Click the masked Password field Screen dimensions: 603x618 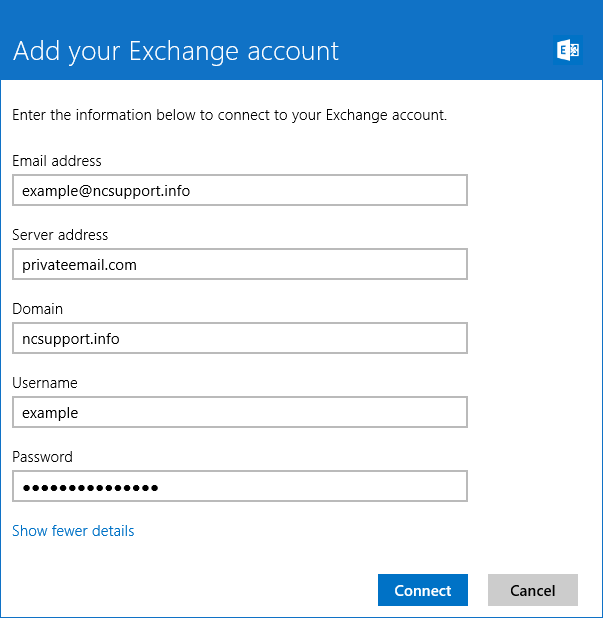(240, 486)
